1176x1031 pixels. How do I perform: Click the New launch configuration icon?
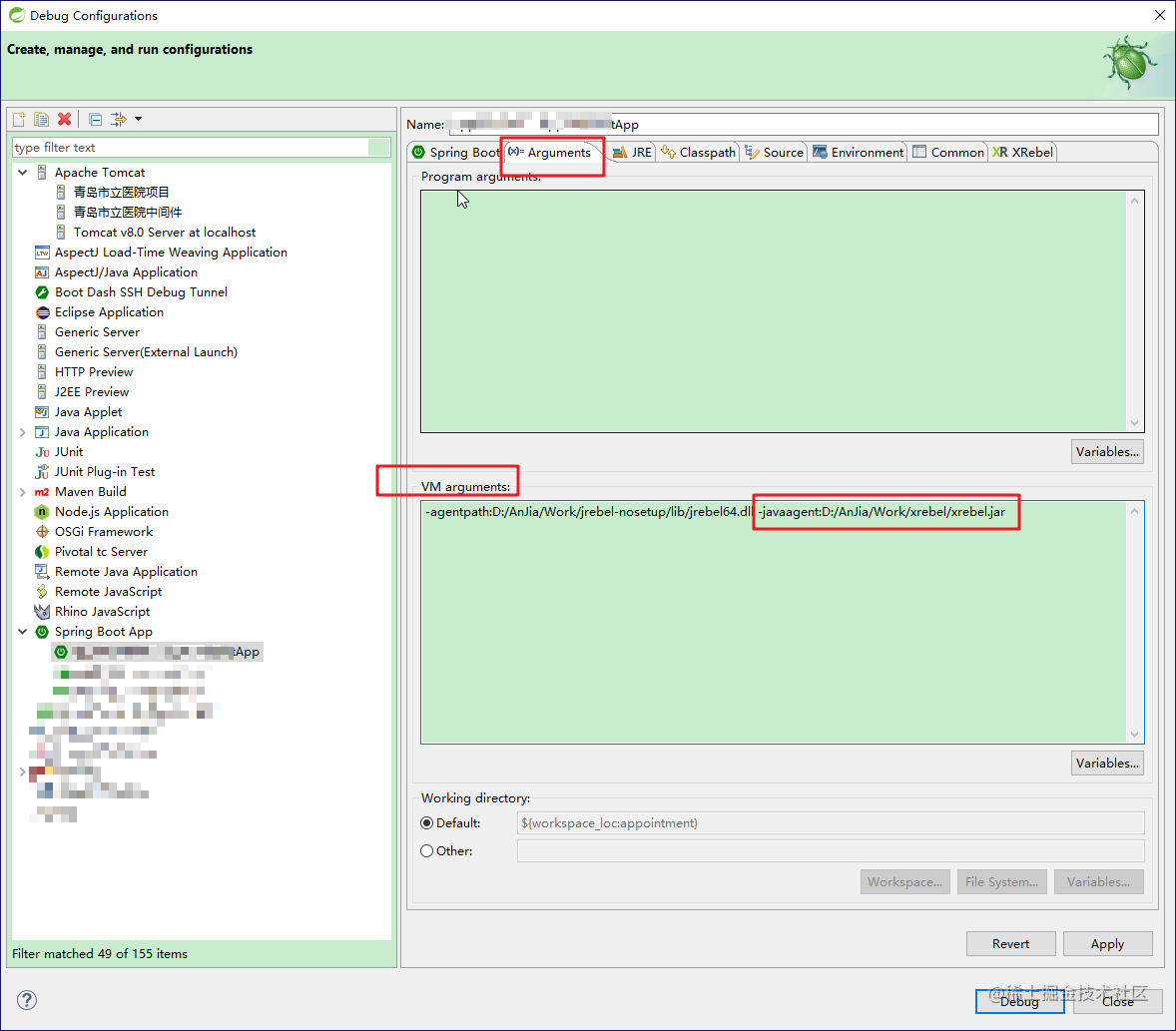20,119
